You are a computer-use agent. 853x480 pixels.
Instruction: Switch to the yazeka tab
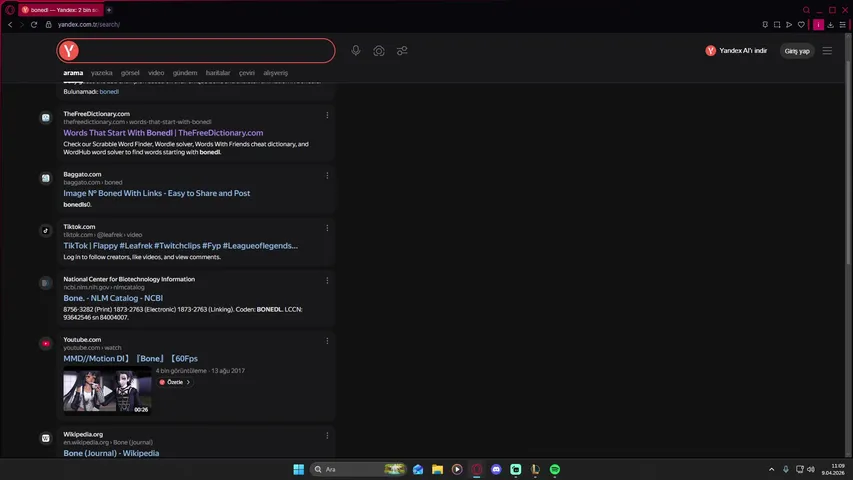pyautogui.click(x=102, y=73)
